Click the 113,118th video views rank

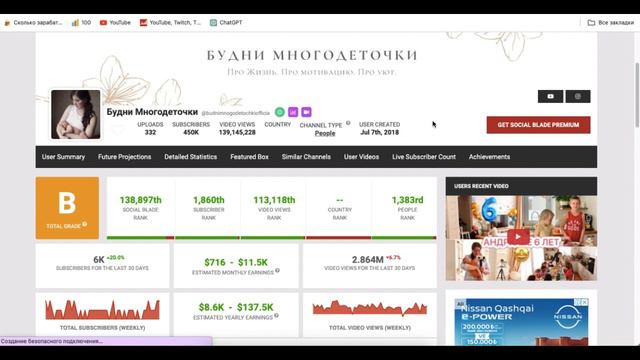pyautogui.click(x=274, y=200)
